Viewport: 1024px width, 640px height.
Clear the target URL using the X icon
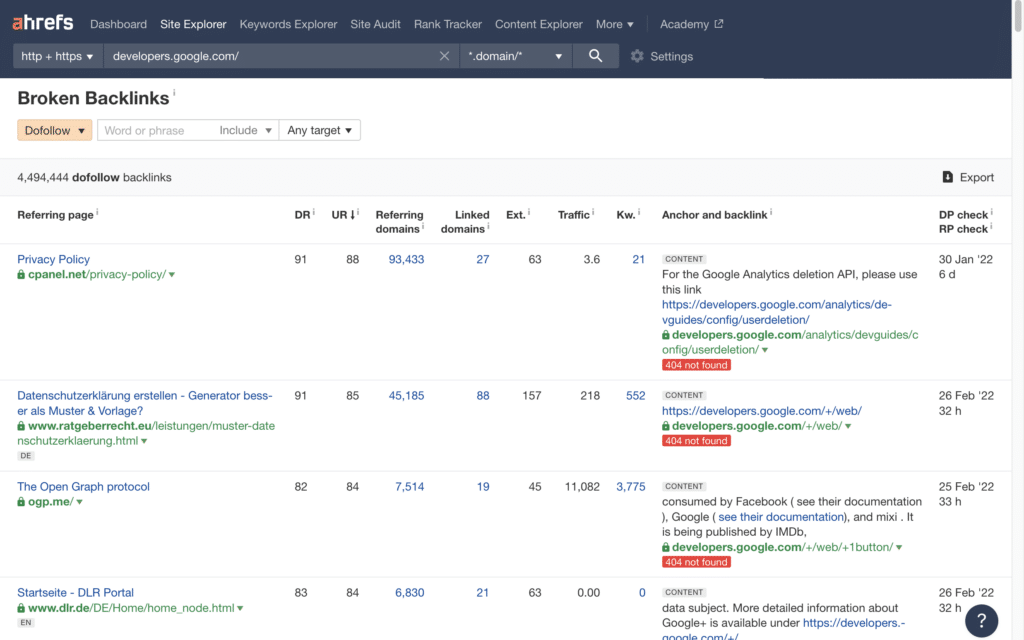(x=444, y=56)
